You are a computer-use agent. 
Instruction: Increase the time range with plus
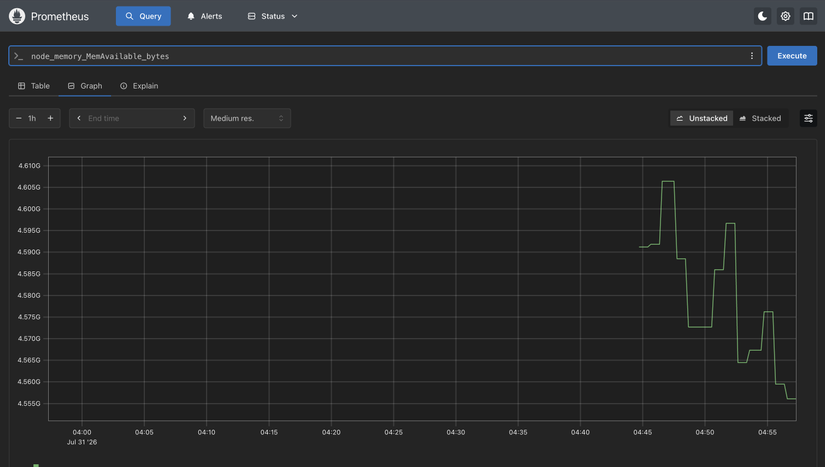point(51,118)
